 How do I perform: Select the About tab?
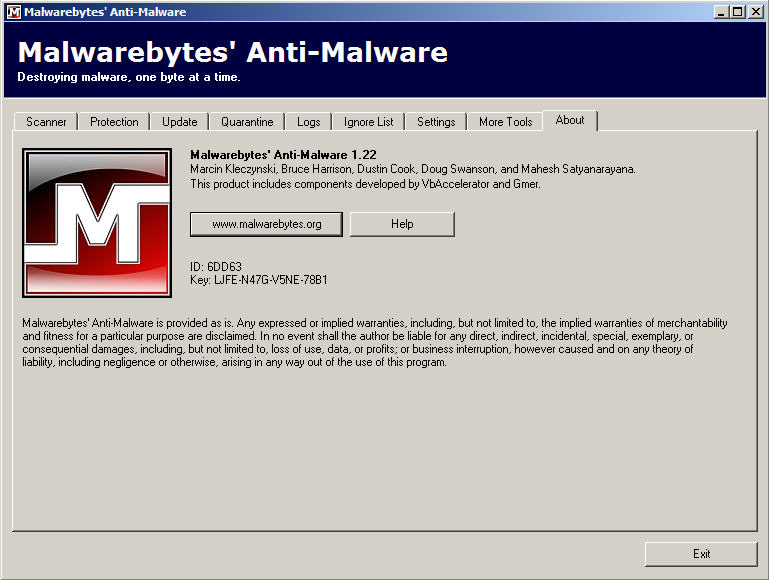coord(570,120)
